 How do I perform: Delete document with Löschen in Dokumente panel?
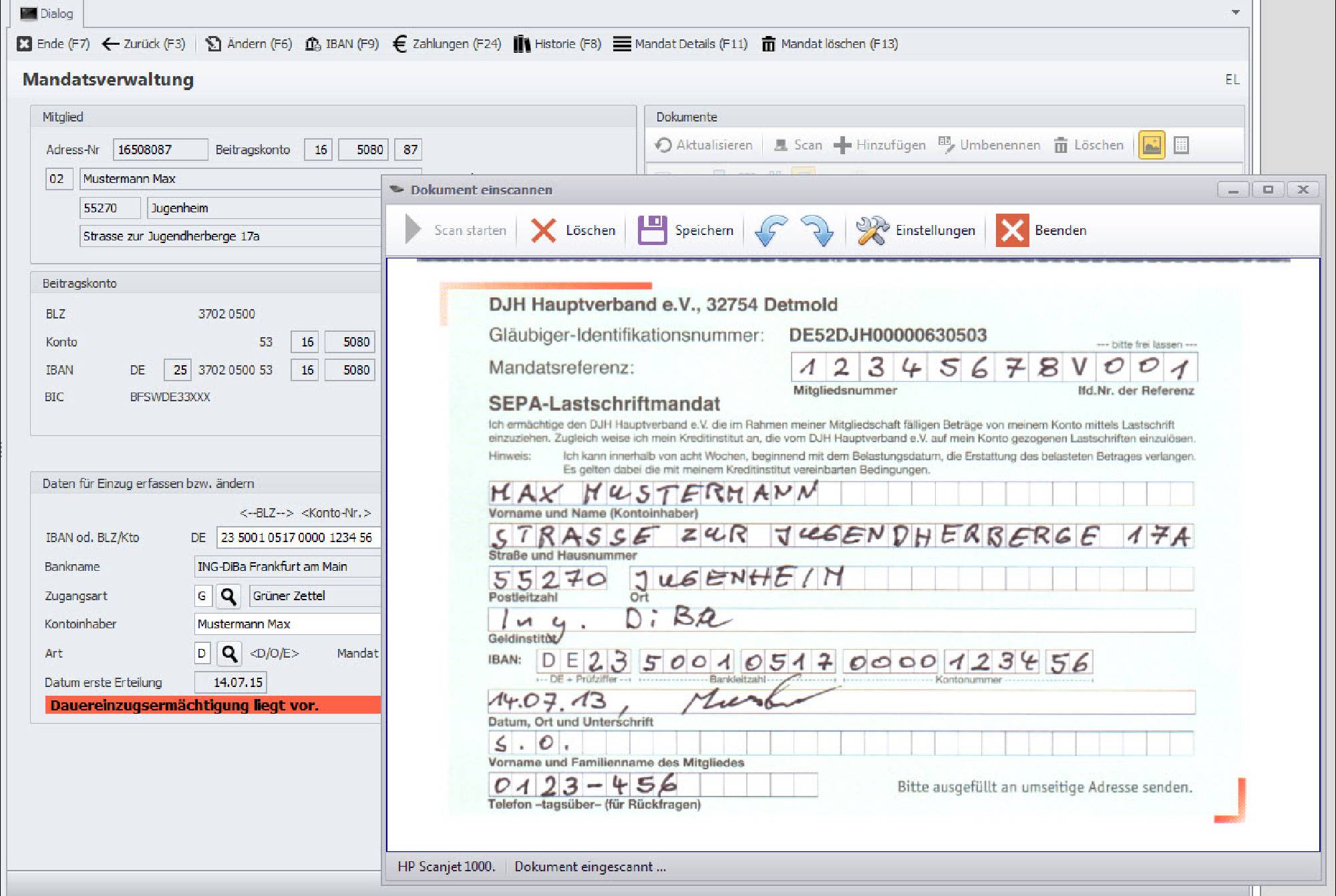[1088, 145]
